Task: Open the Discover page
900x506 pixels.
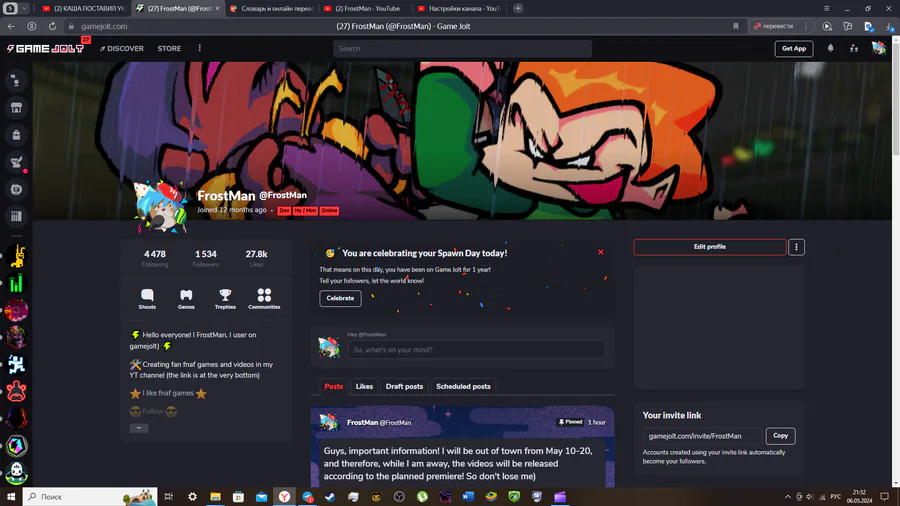Action: (122, 49)
